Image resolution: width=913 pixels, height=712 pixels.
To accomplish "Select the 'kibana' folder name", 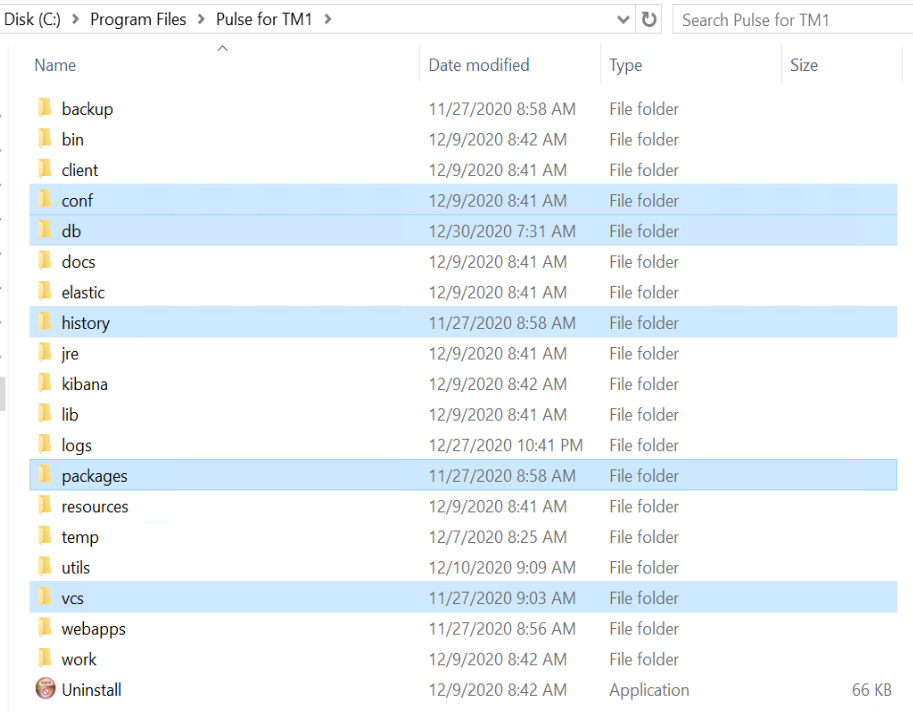I will pos(84,384).
